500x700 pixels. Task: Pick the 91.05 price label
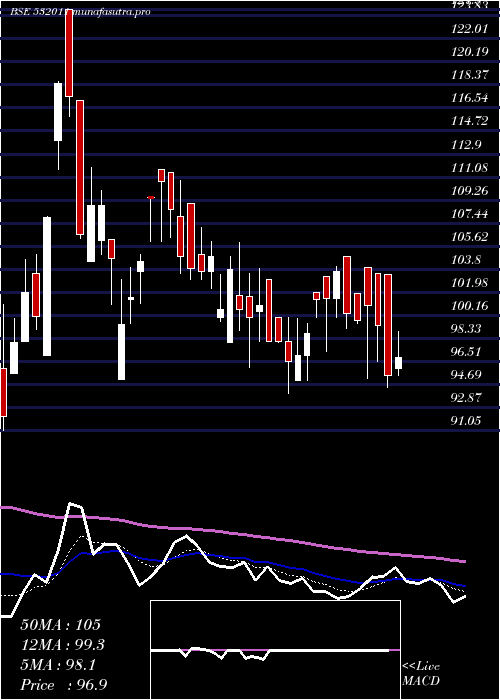coord(466,420)
